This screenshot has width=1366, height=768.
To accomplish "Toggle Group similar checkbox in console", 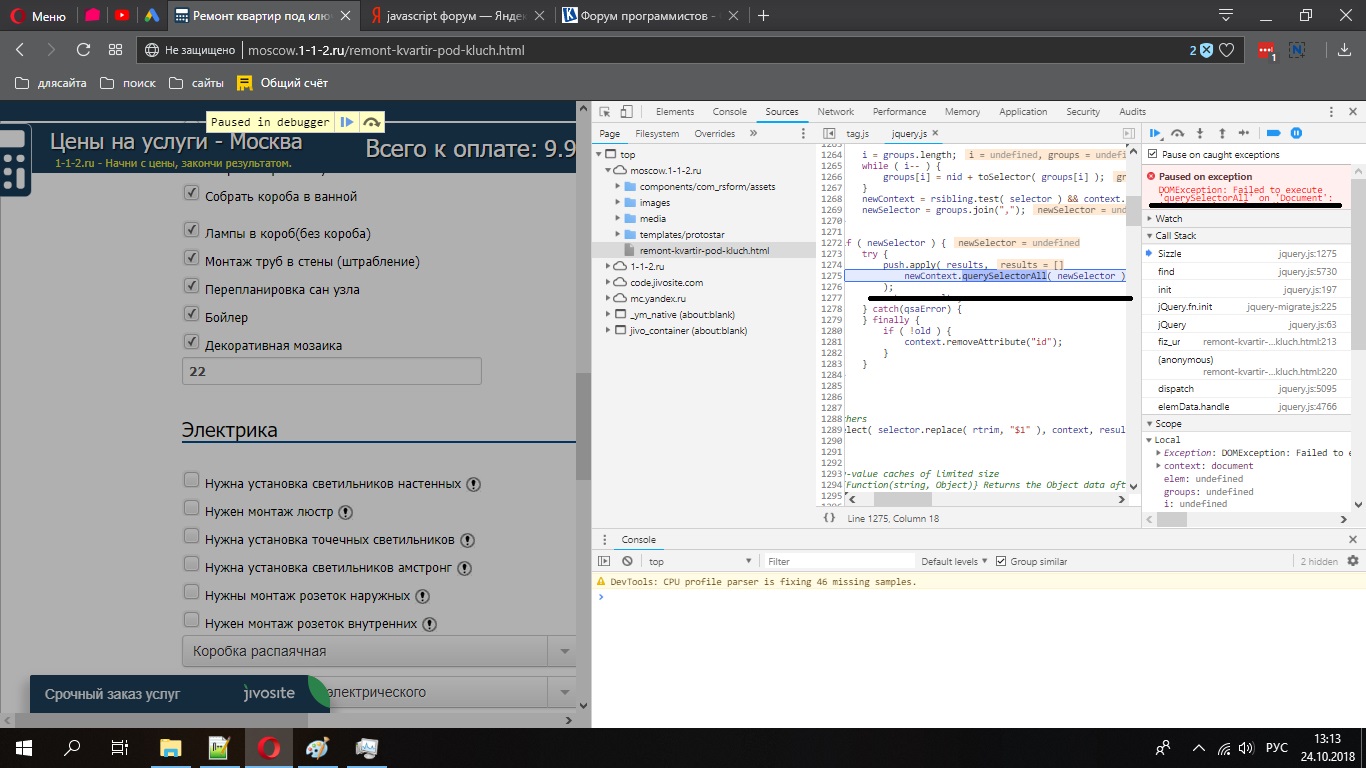I will [x=1000, y=561].
